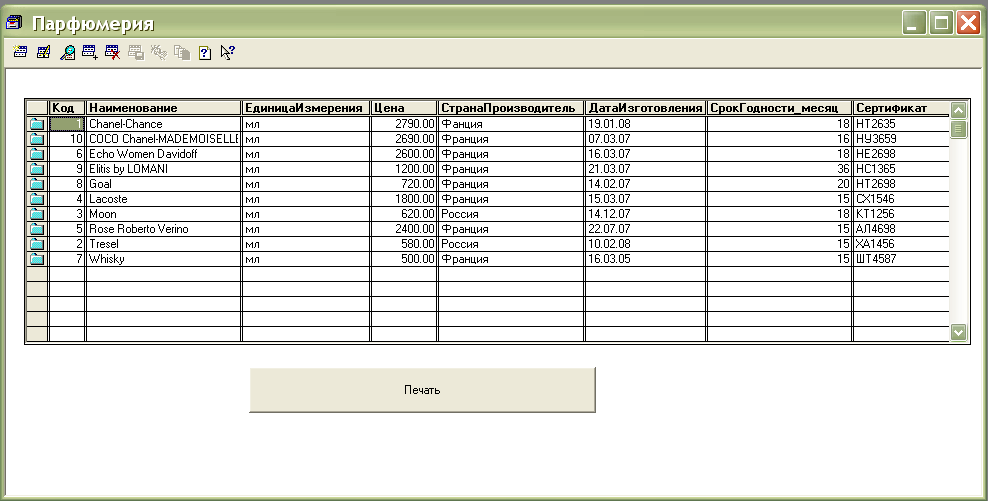Click the country cell Фанция
The height and width of the screenshot is (501, 988).
511,124
